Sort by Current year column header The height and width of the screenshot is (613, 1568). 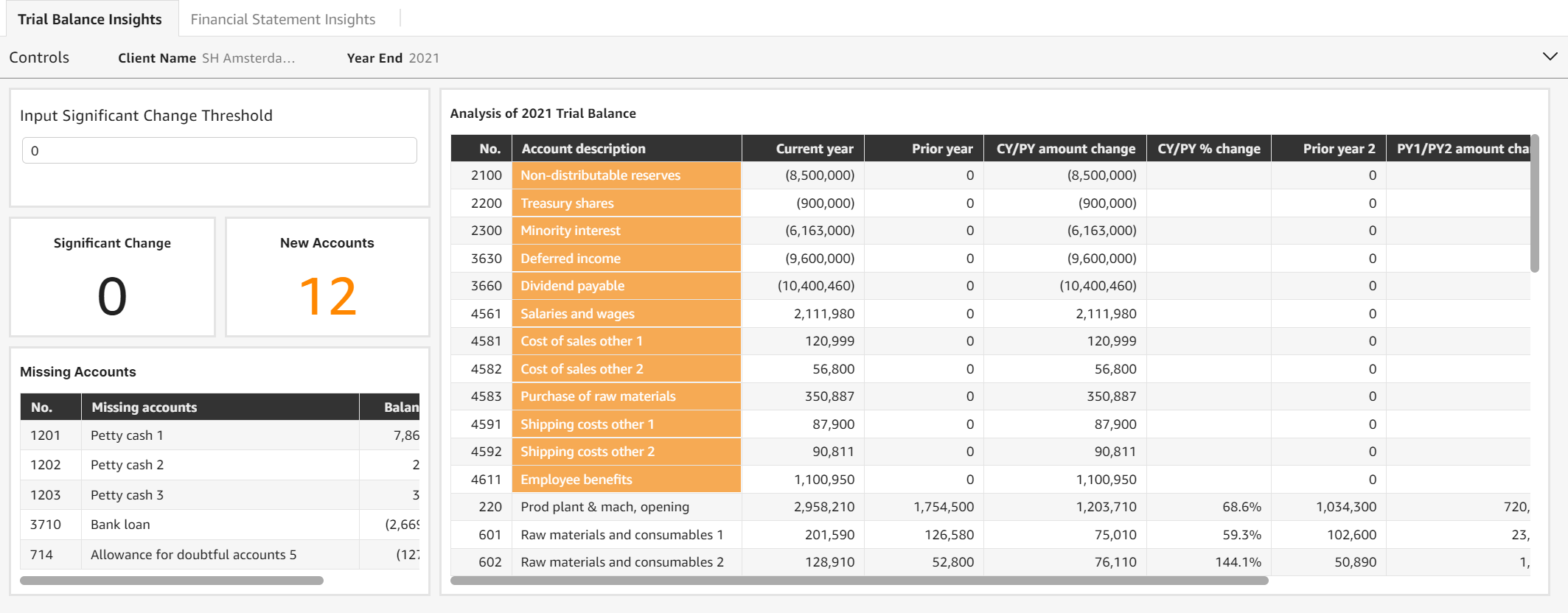pyautogui.click(x=814, y=149)
